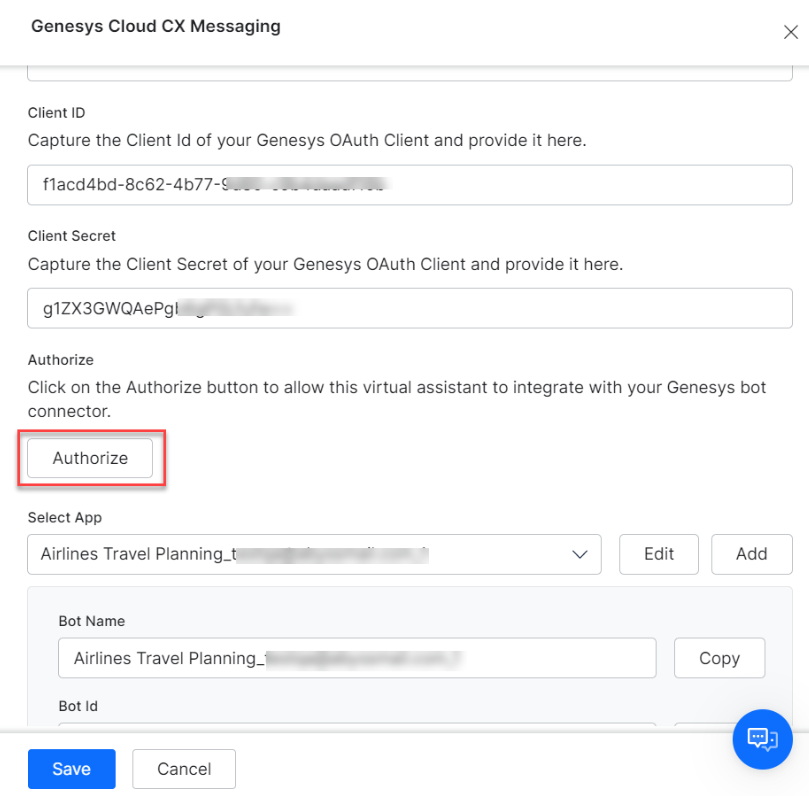Cancel the configuration changes
Viewport: 809px width, 796px height.
(183, 769)
